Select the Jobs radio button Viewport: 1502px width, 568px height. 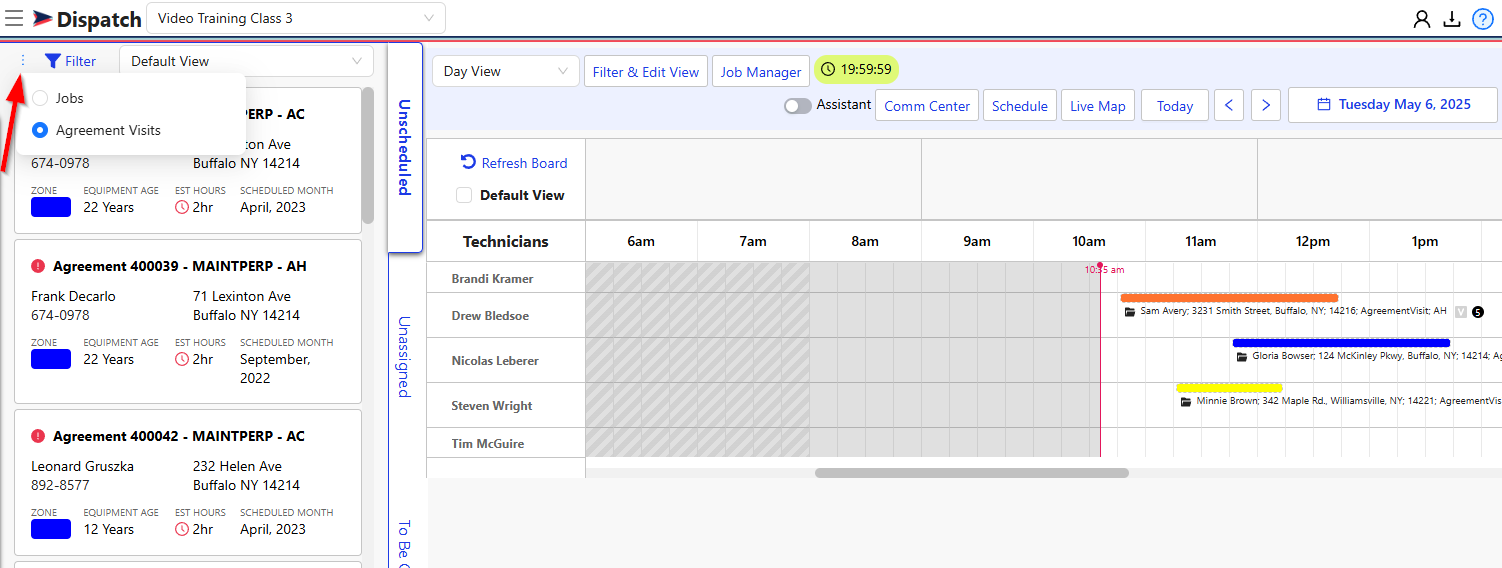tap(40, 98)
